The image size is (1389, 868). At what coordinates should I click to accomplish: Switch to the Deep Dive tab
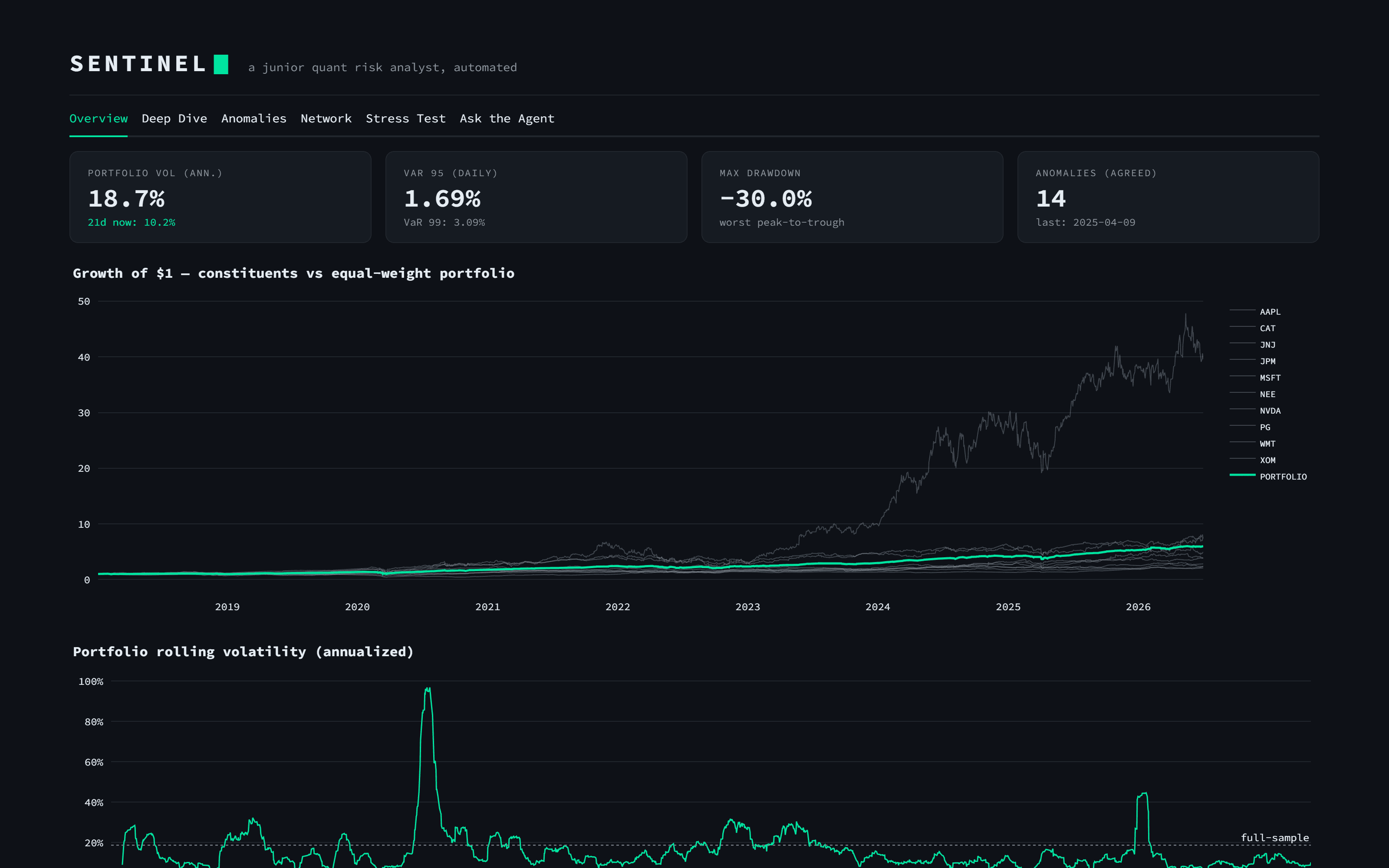(174, 118)
